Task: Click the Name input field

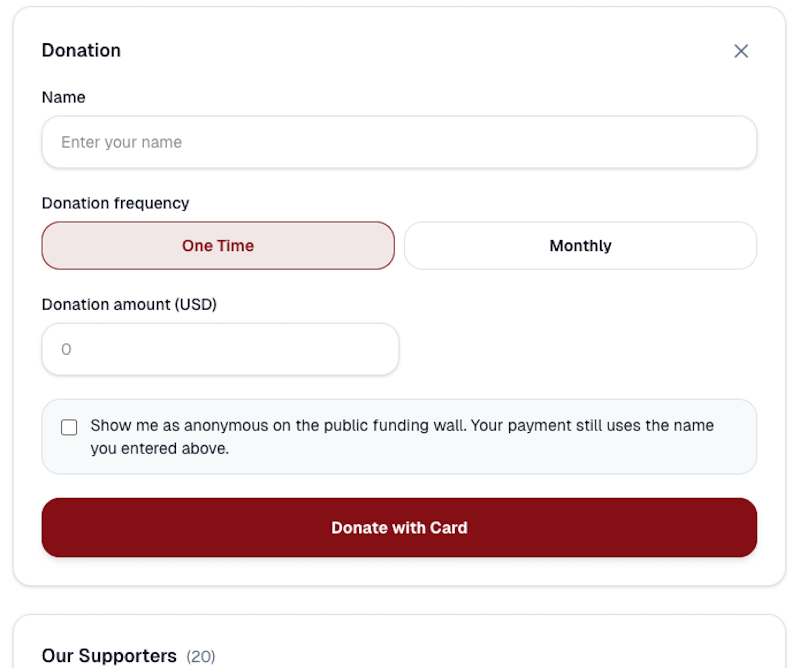Action: (x=399, y=142)
